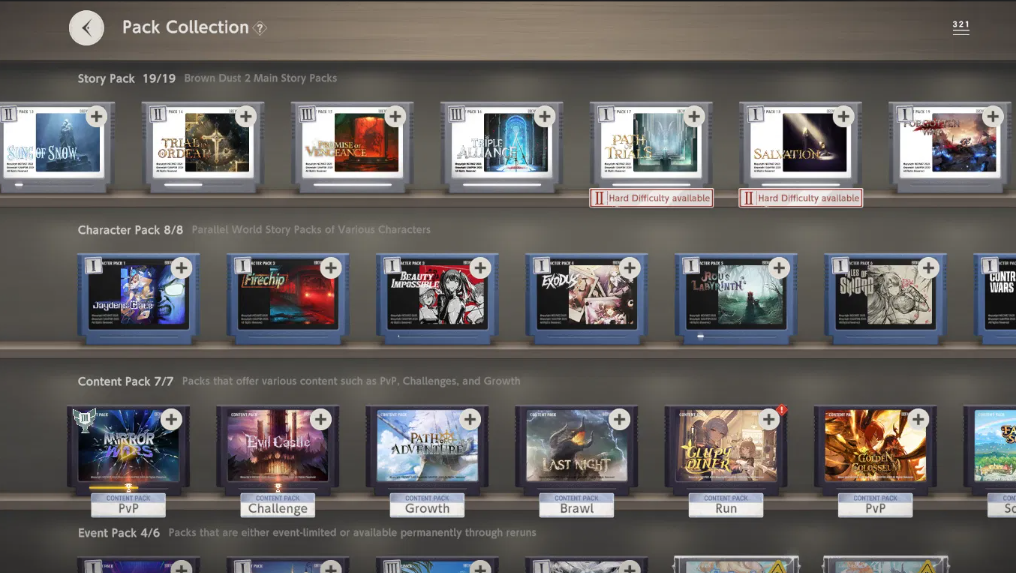Open the Promise of Vengeance cartridge
The height and width of the screenshot is (573, 1016).
[352, 147]
